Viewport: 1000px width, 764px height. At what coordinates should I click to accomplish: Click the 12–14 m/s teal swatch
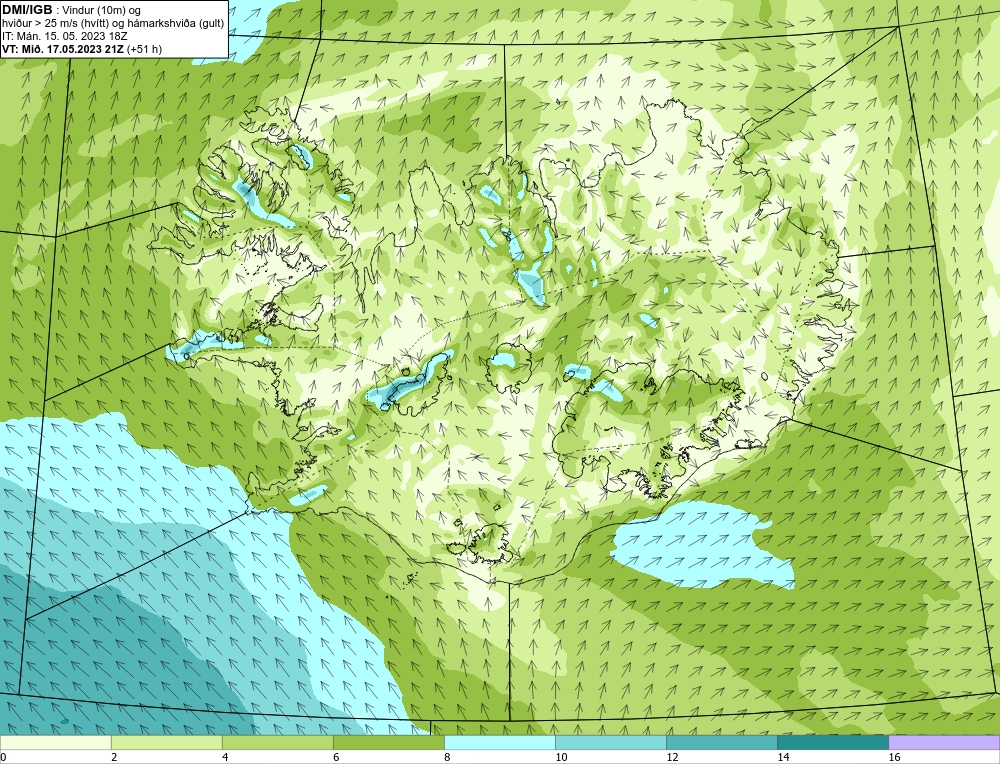click(721, 742)
